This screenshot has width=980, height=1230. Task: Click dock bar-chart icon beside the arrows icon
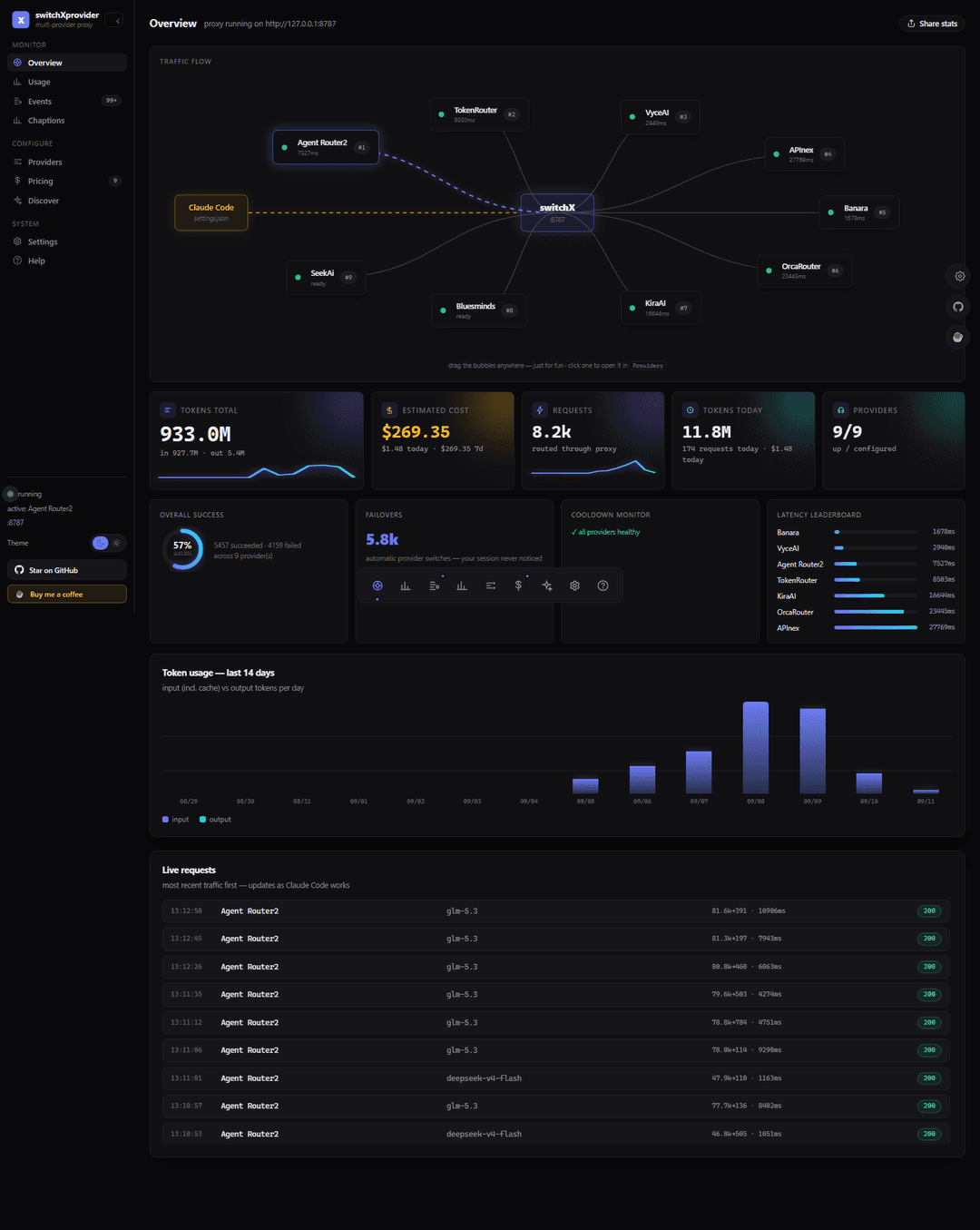tap(462, 585)
